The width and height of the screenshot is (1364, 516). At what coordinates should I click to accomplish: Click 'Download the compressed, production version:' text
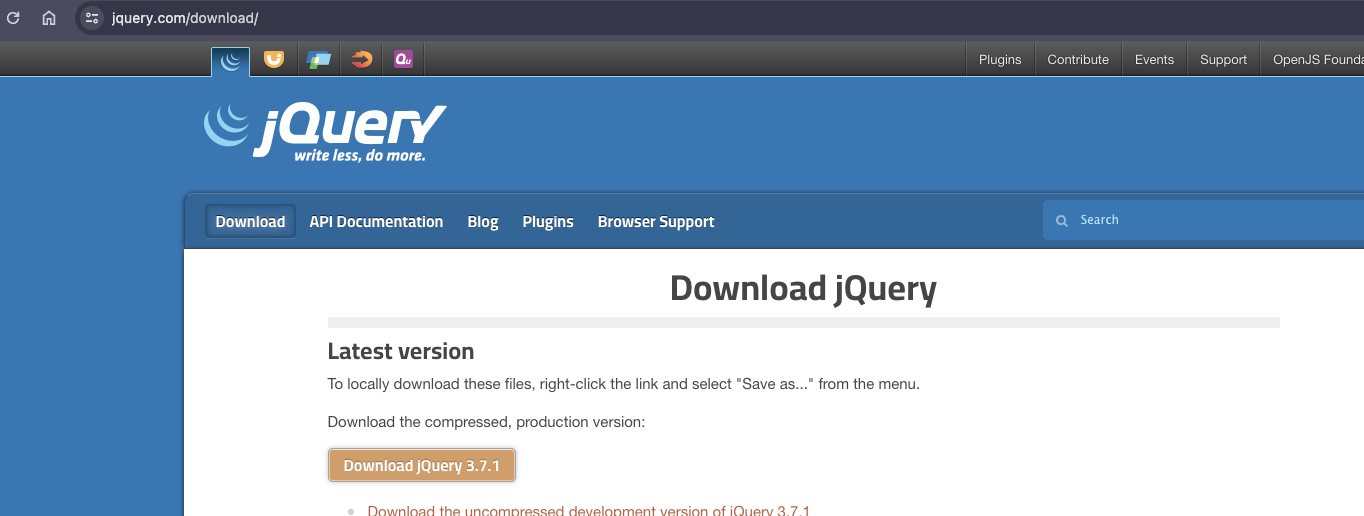[487, 422]
